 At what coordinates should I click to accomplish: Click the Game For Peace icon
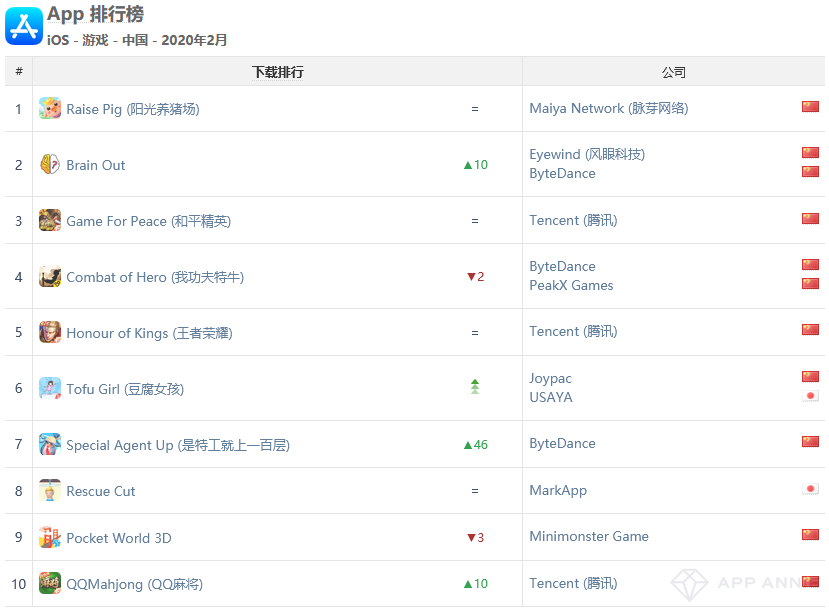pos(50,221)
